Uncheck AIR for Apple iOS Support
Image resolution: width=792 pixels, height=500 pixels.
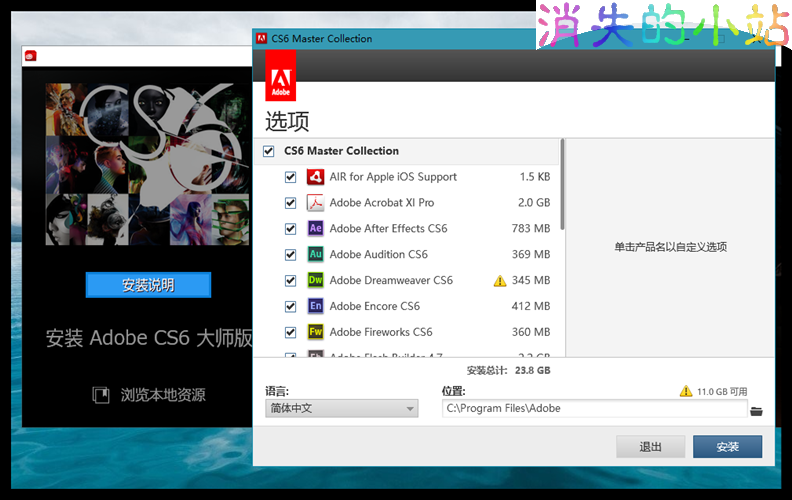pyautogui.click(x=290, y=177)
